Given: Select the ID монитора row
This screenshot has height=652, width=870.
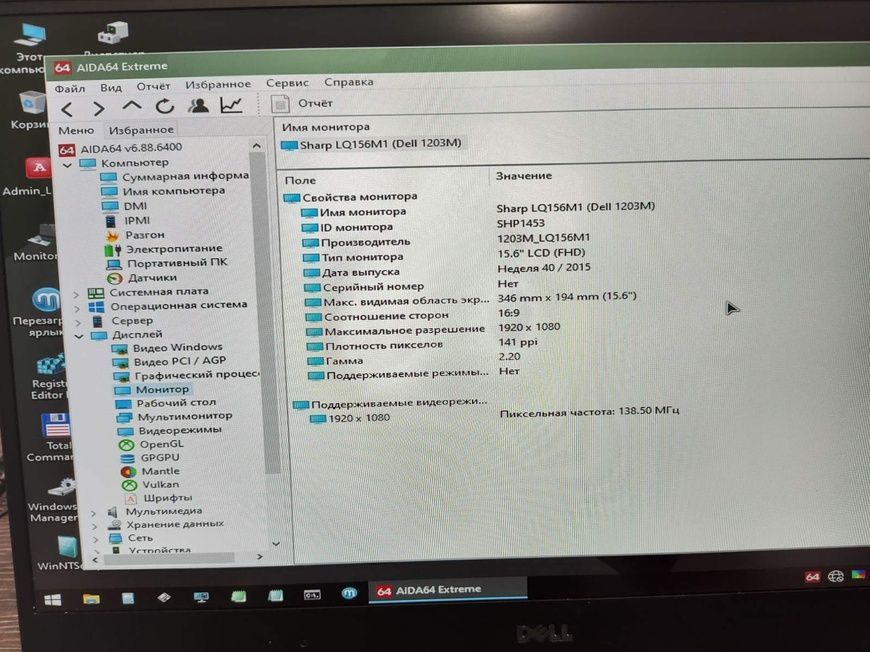Looking at the screenshot, I should (x=356, y=227).
